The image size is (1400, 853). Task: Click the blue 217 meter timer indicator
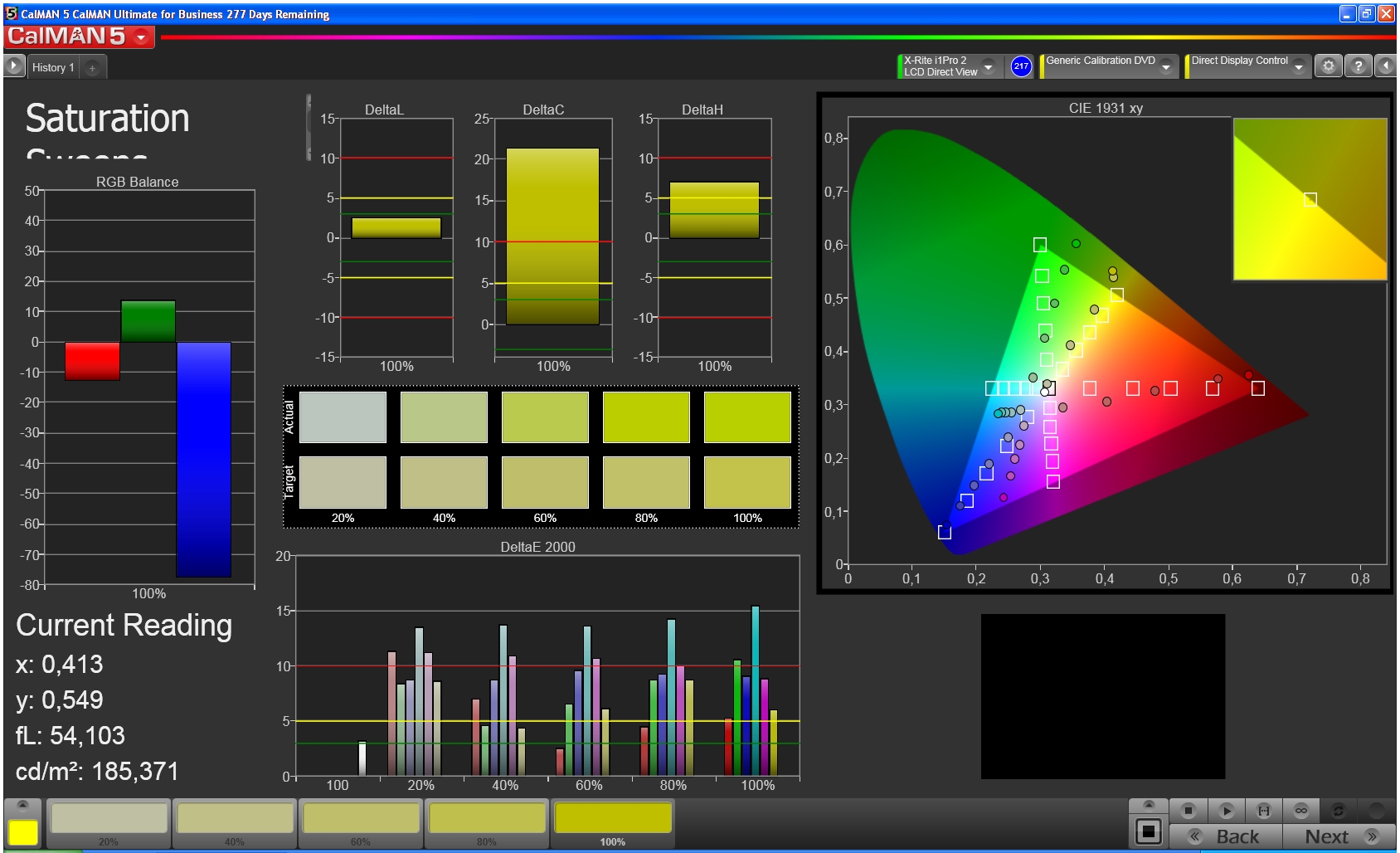[x=1021, y=66]
